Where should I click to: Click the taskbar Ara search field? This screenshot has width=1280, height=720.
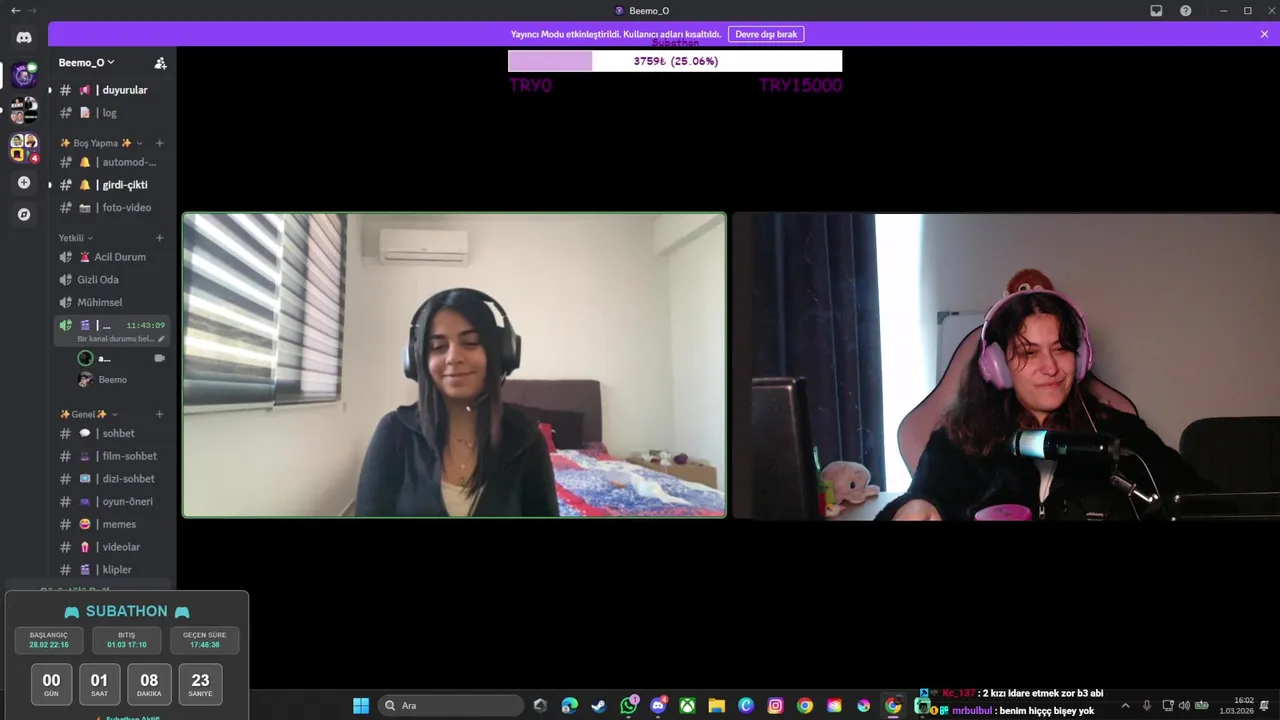click(x=451, y=706)
